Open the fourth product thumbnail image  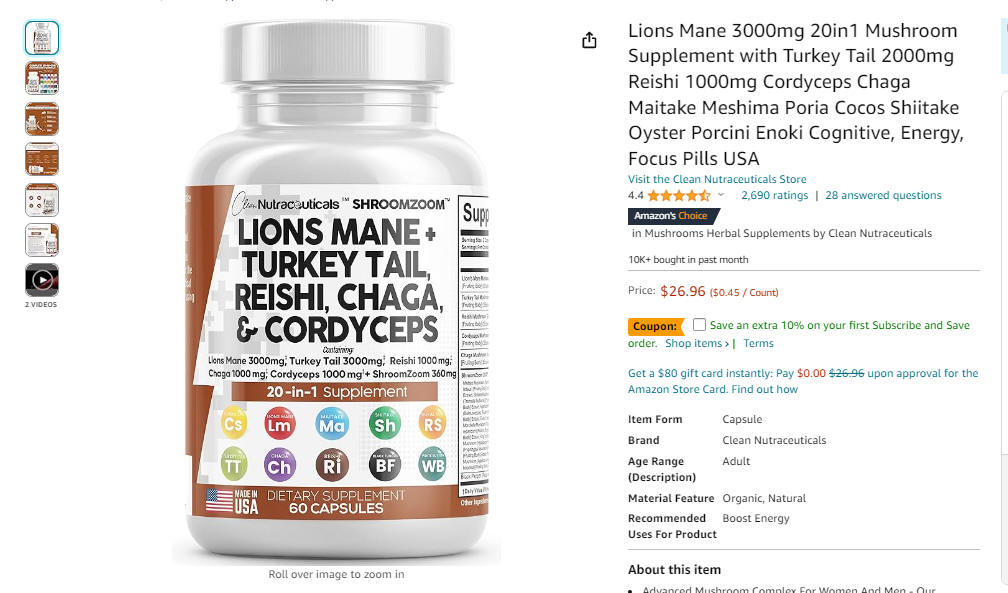42,160
